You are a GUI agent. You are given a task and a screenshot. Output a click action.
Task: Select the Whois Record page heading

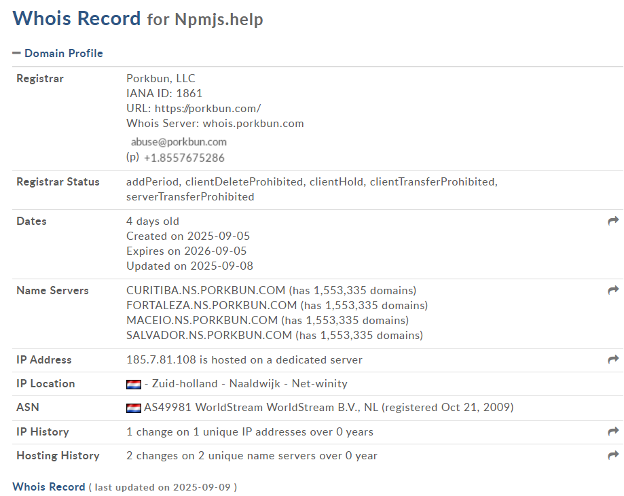(x=76, y=18)
